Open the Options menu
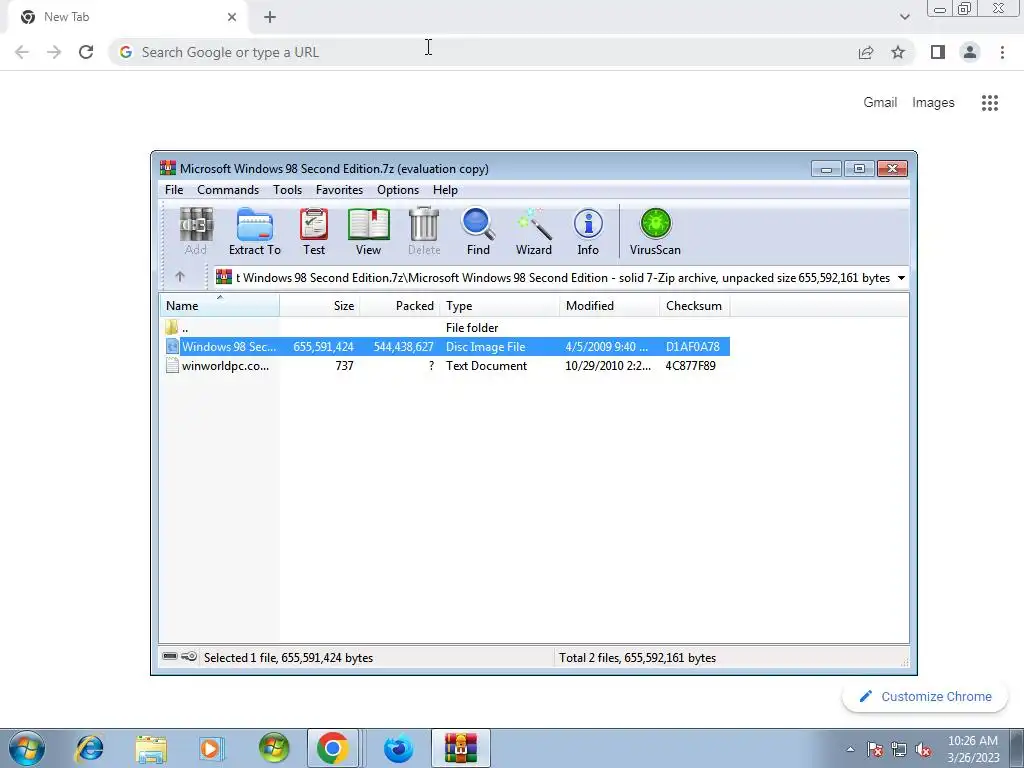This screenshot has width=1024, height=768. tap(398, 189)
